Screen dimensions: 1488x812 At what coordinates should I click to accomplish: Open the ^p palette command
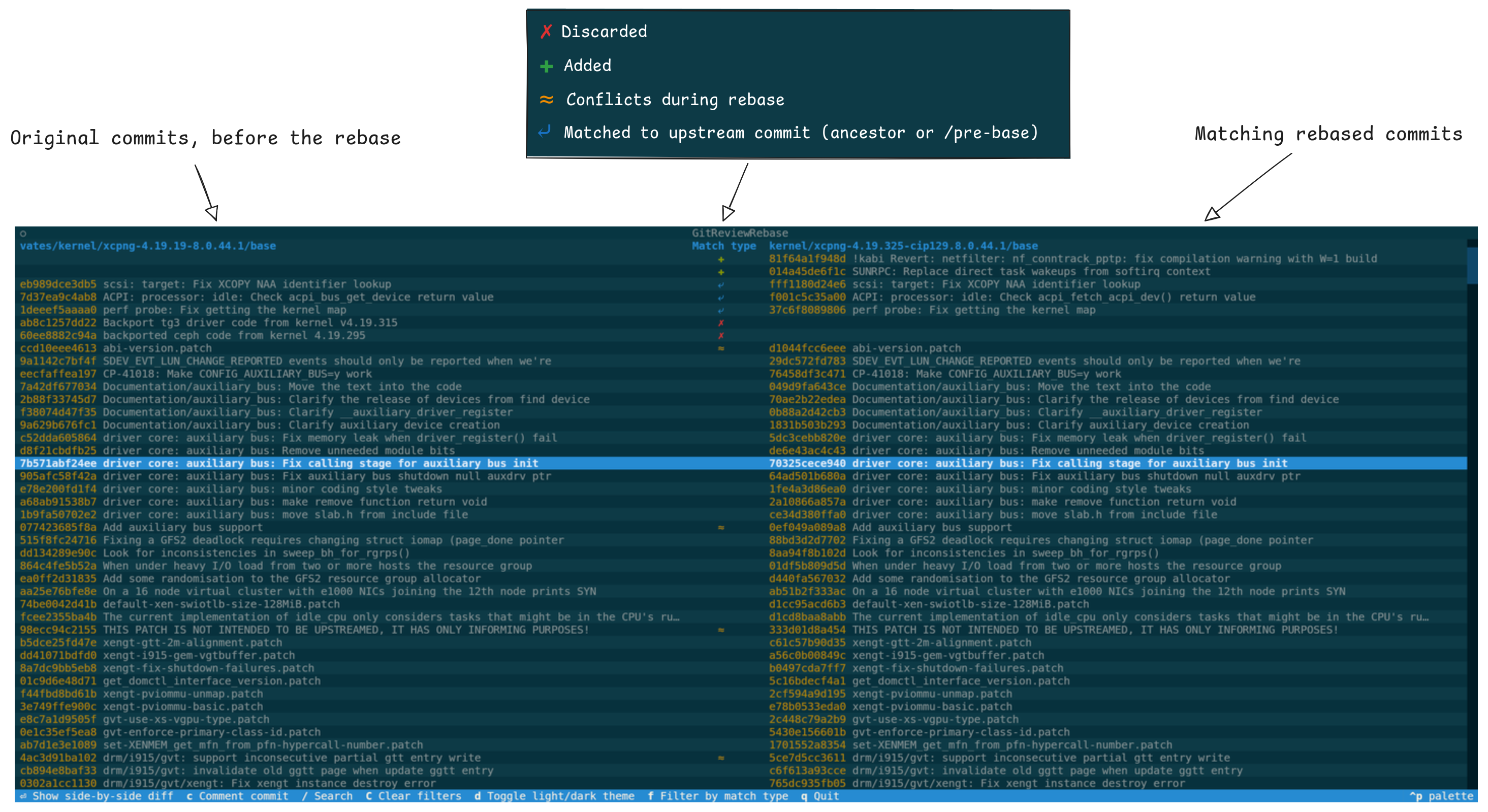coord(1441,796)
